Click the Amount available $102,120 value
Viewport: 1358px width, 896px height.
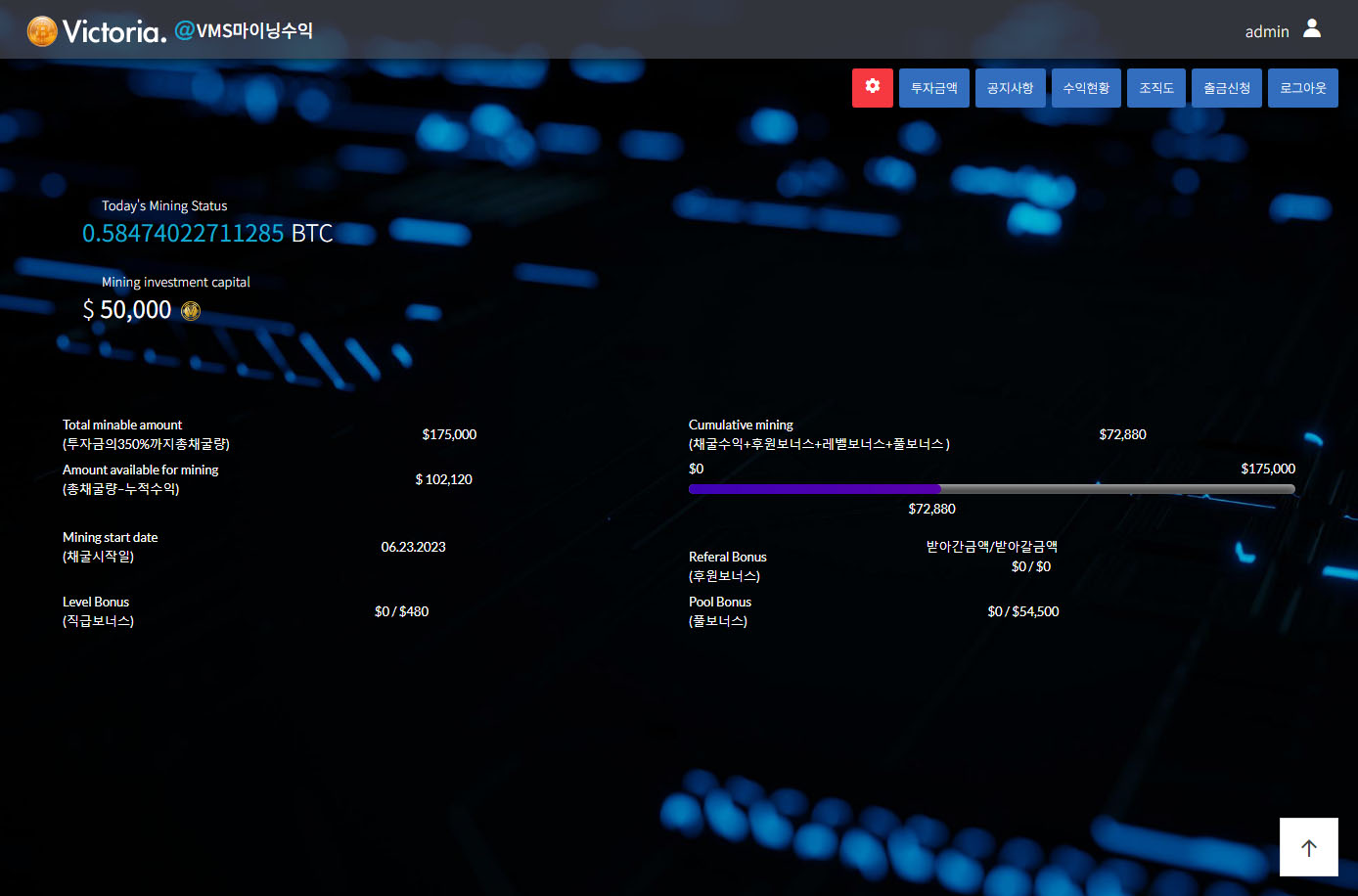[443, 479]
